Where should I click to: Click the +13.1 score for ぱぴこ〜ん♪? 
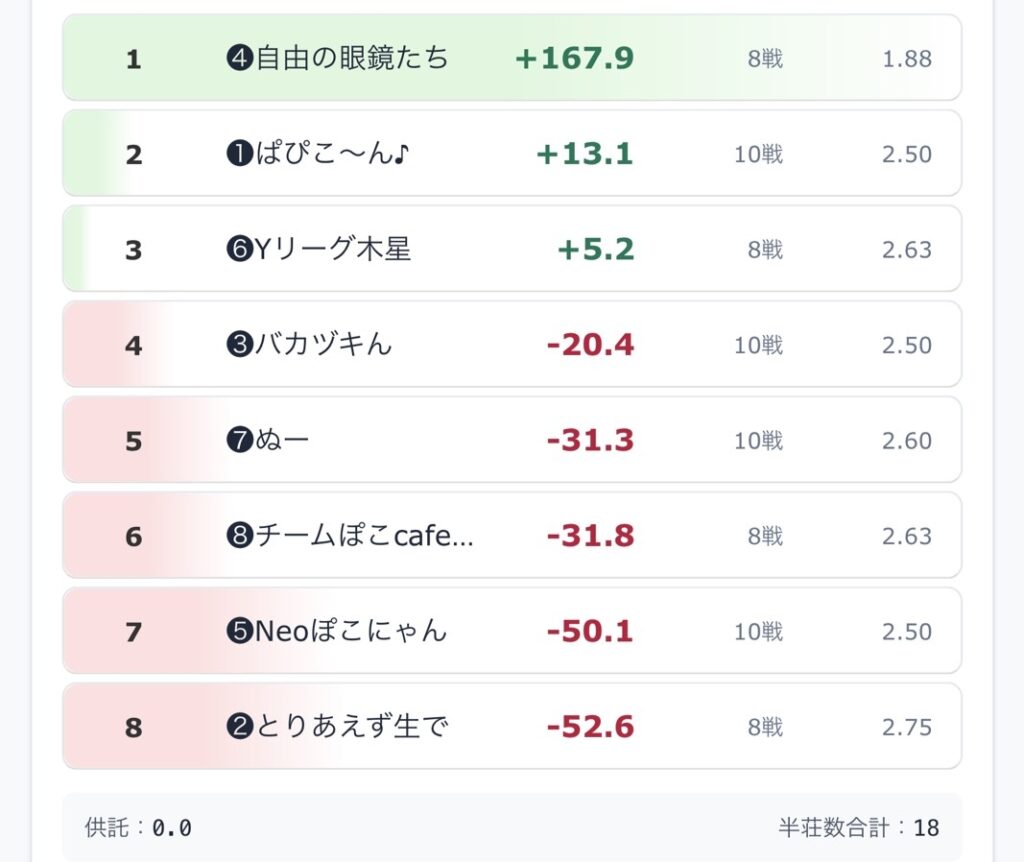[585, 154]
